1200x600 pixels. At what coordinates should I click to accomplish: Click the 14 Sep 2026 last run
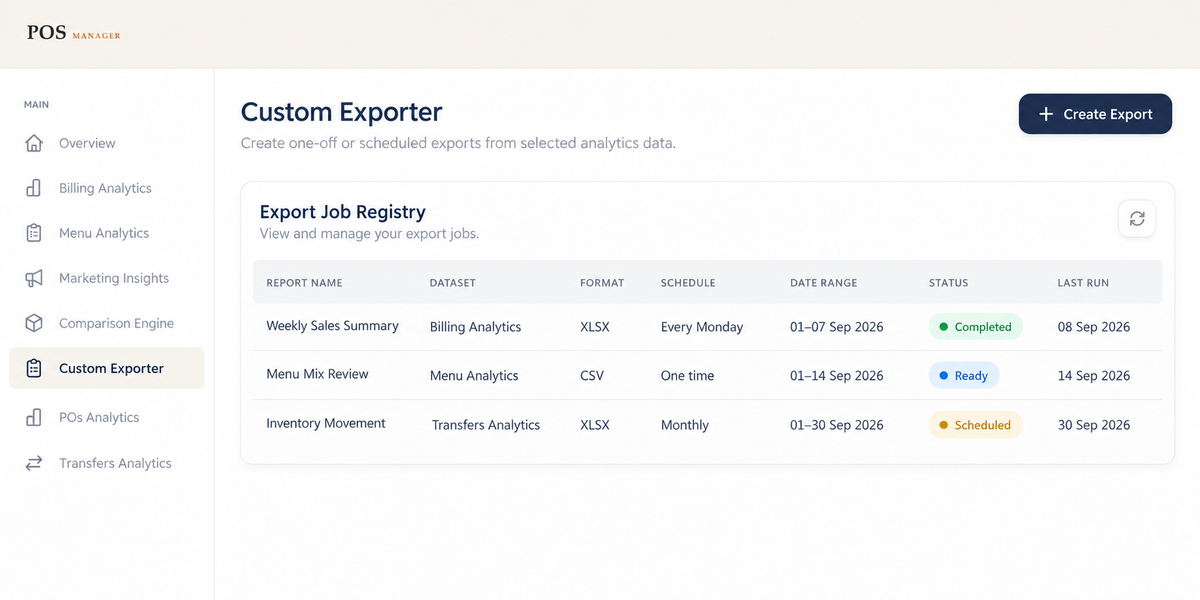pyautogui.click(x=1094, y=376)
